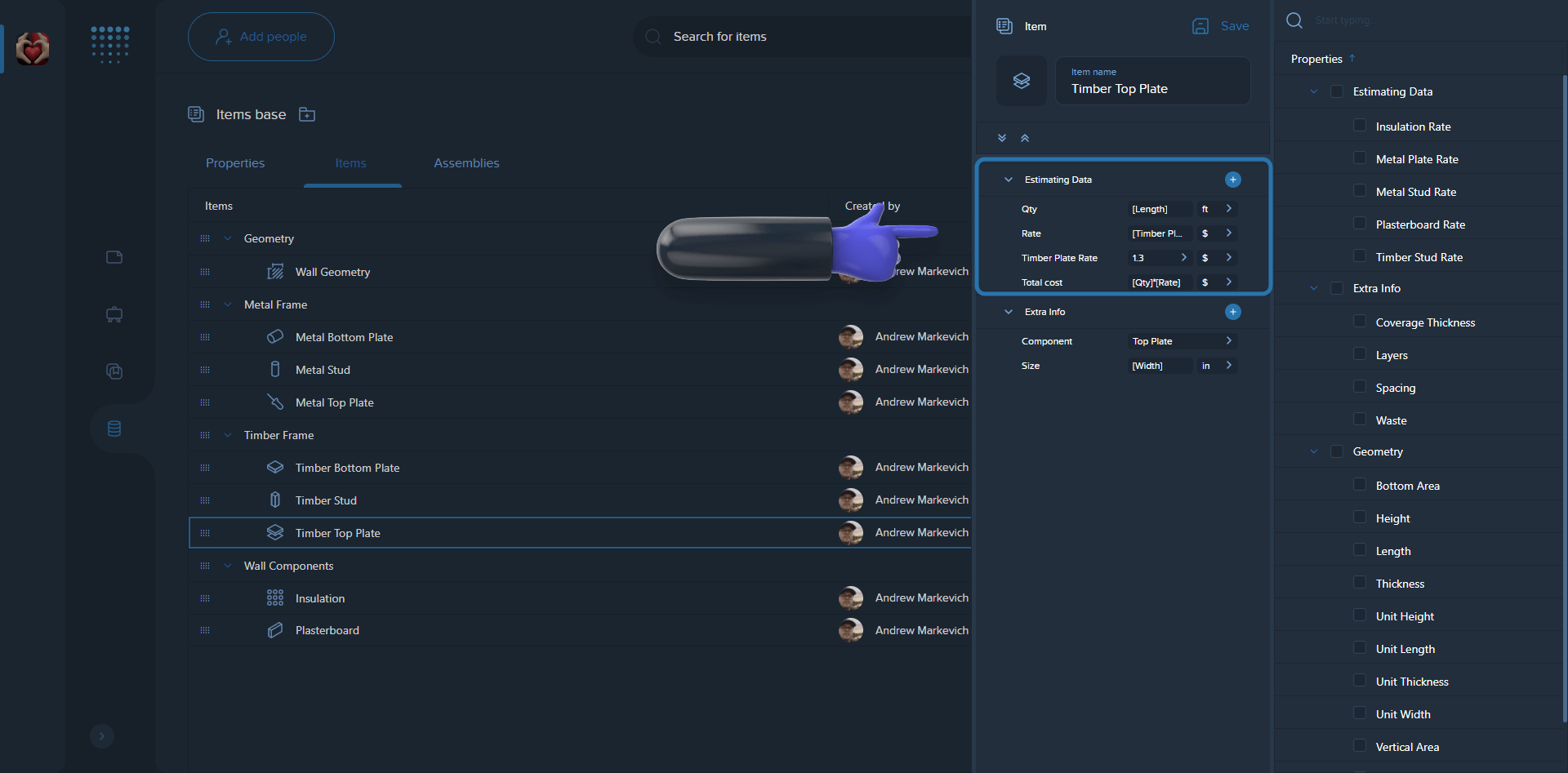Click the Add people button
The image size is (1568, 773).
pyautogui.click(x=261, y=37)
